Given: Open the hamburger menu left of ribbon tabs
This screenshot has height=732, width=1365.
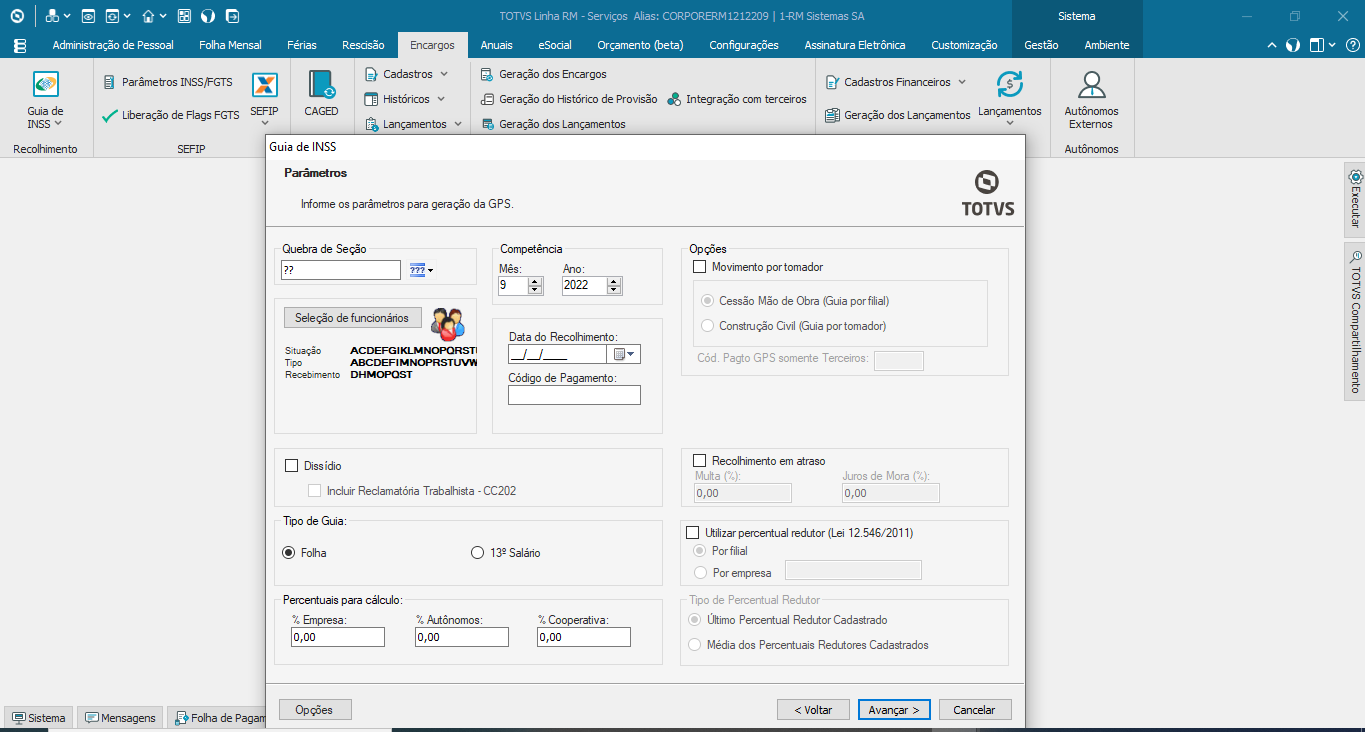Looking at the screenshot, I should click(x=20, y=45).
